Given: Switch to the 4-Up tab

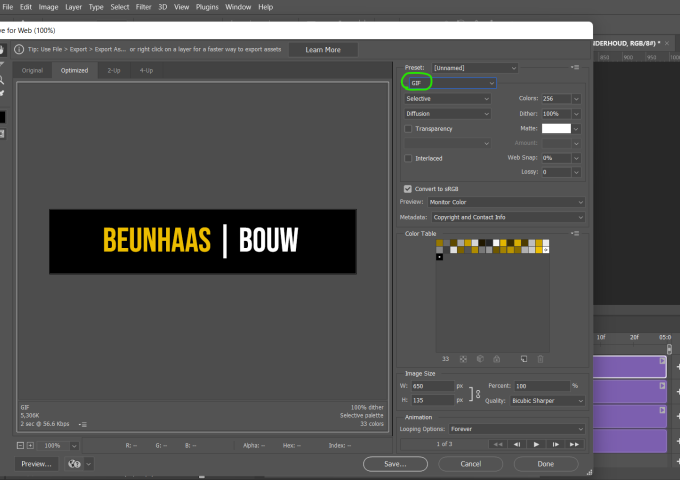Looking at the screenshot, I should [x=146, y=70].
